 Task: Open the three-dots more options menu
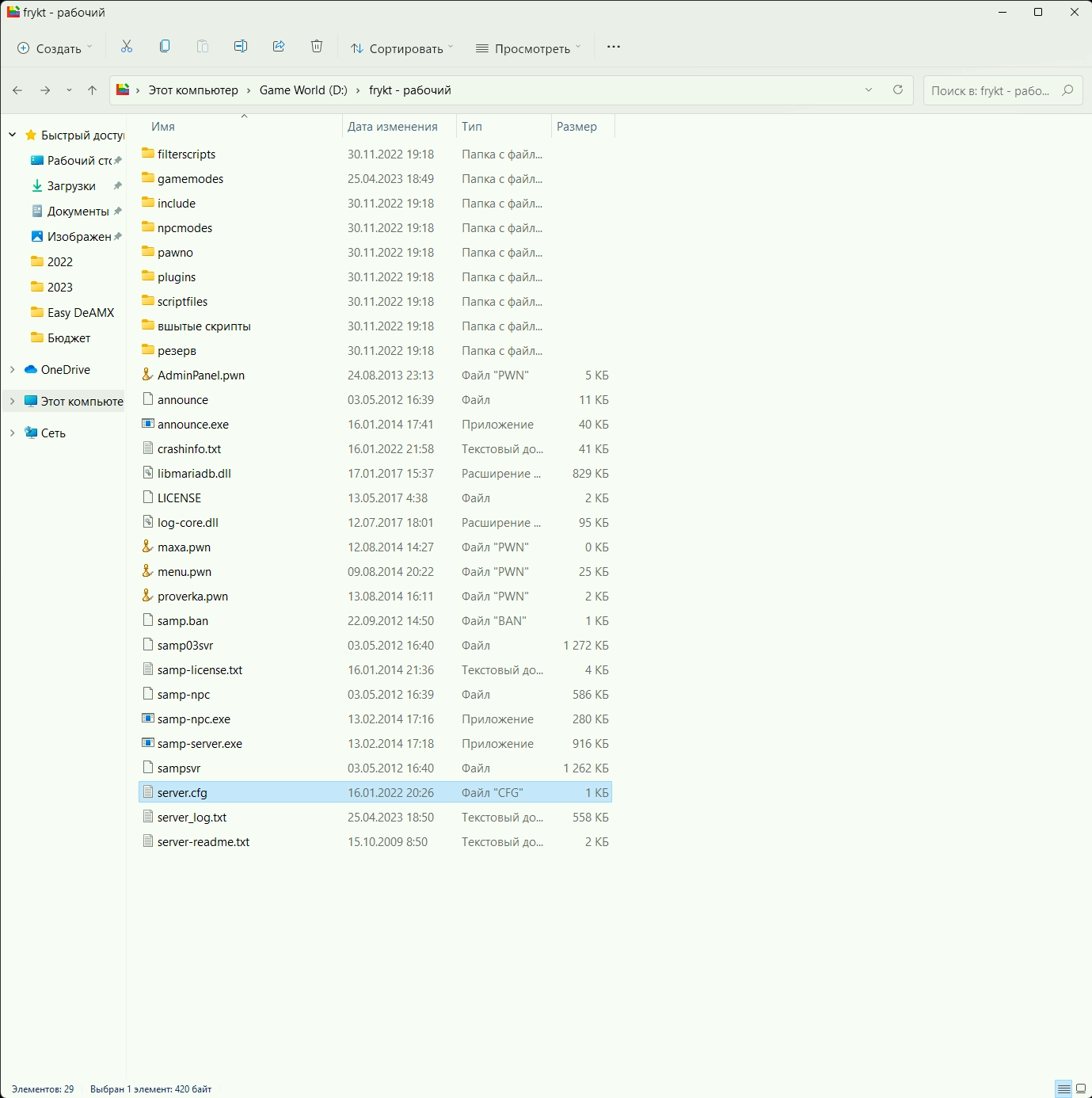614,48
